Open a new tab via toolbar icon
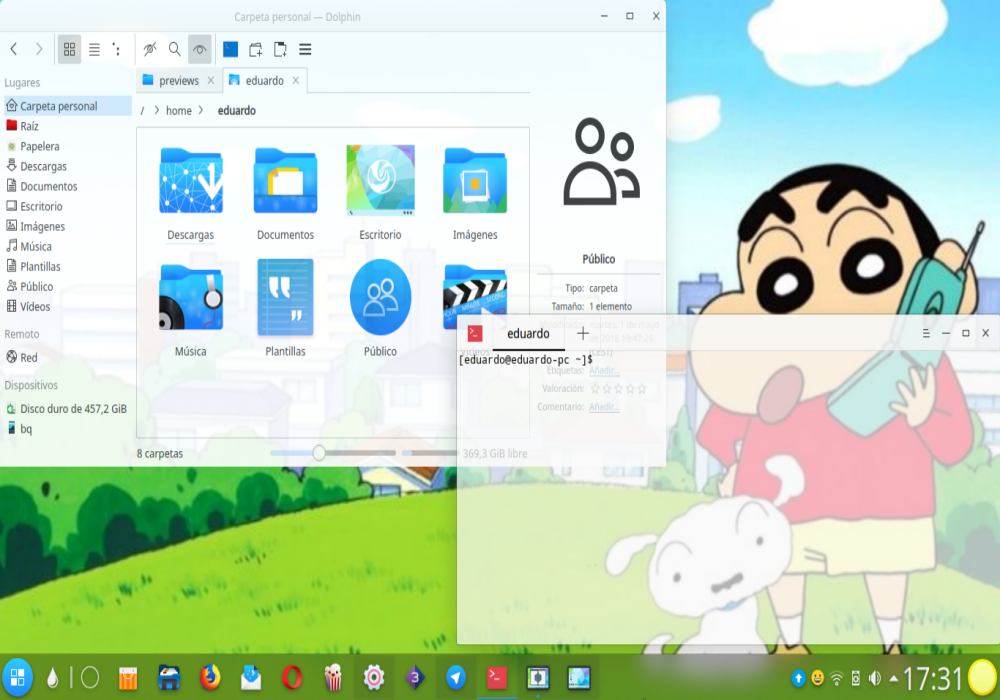This screenshot has width=1000, height=700. (x=280, y=49)
